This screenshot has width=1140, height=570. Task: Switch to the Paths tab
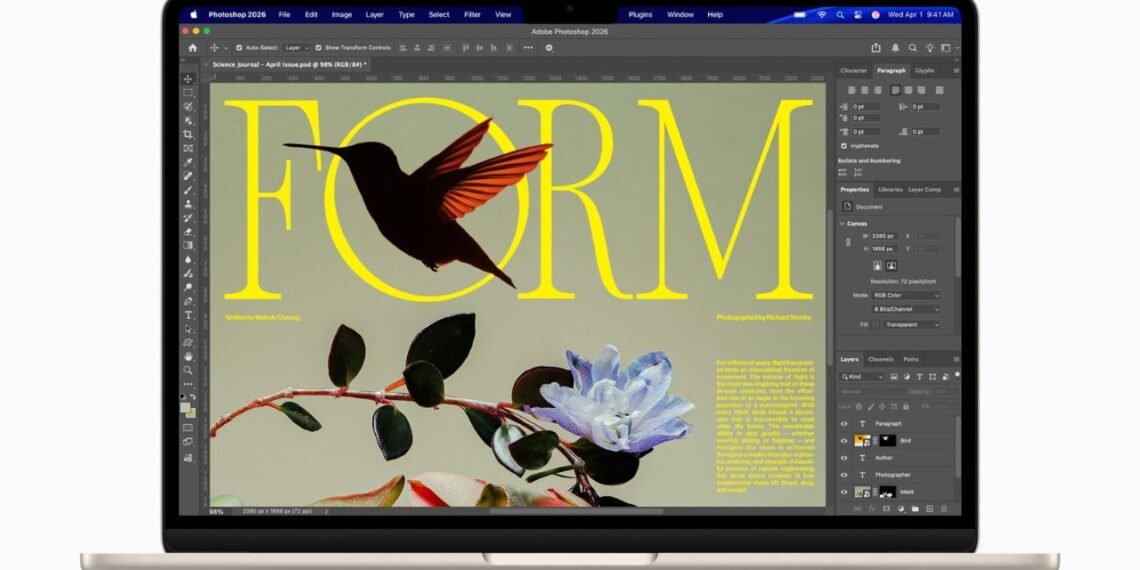(911, 359)
